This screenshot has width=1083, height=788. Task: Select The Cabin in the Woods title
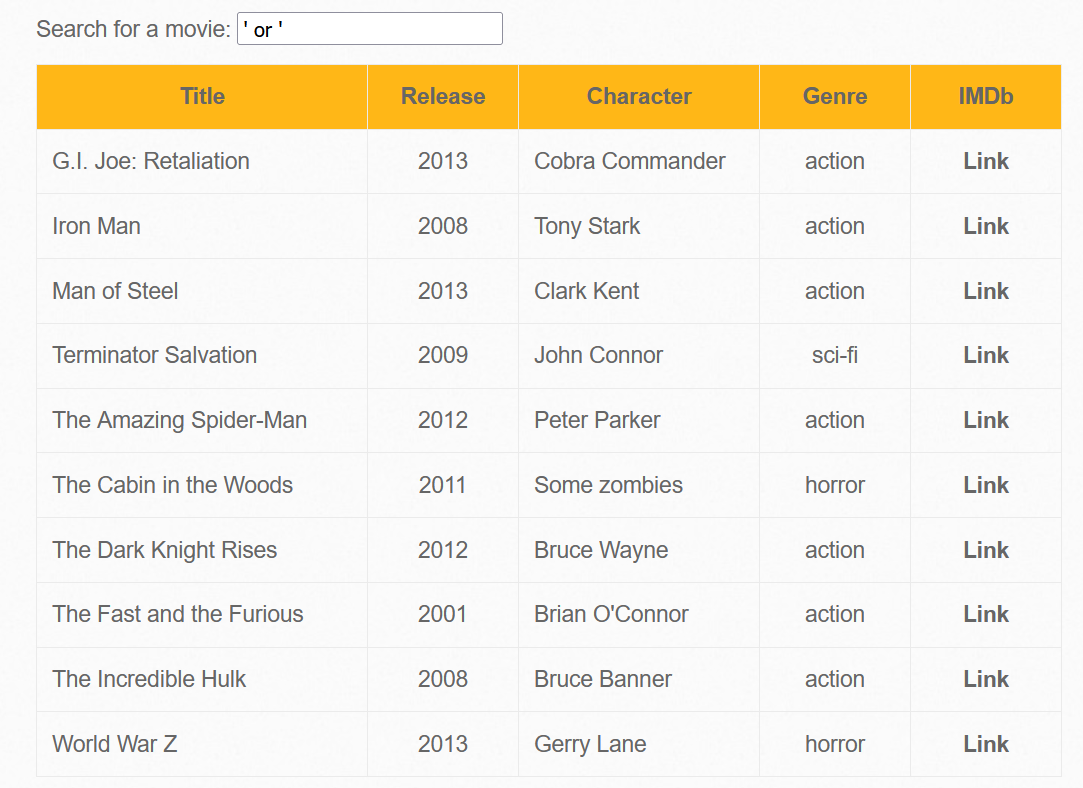[x=173, y=485]
